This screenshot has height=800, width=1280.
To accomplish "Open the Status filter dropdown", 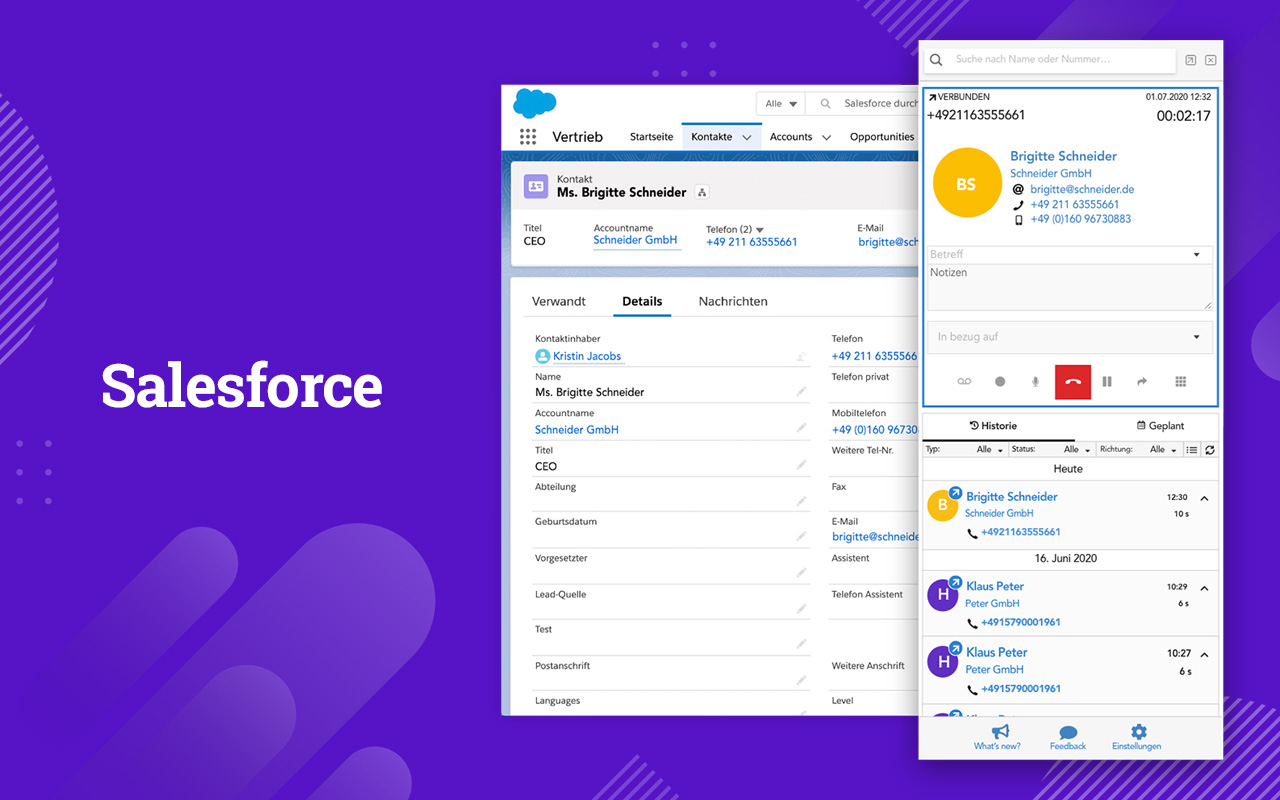I will point(1077,450).
